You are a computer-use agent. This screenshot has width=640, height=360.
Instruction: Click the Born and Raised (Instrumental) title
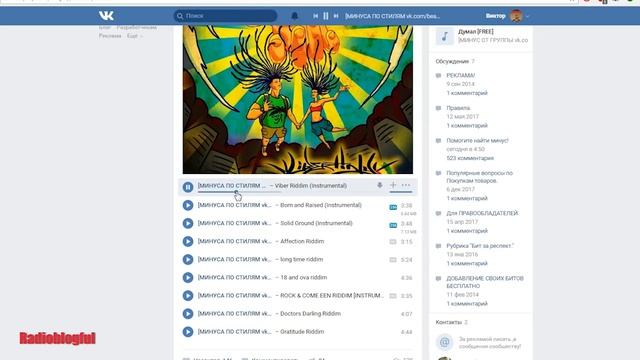pos(321,205)
